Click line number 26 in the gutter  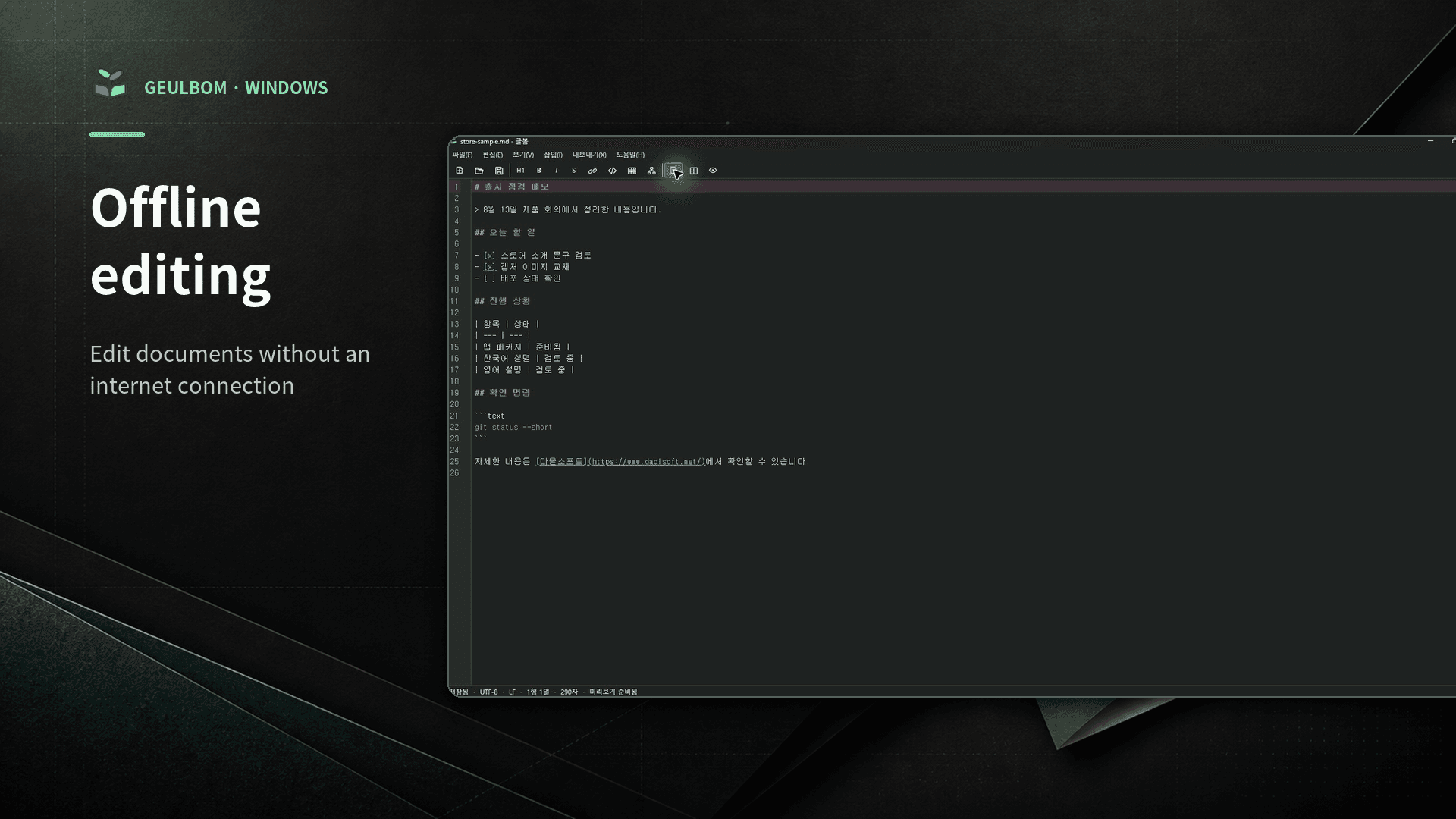click(455, 473)
